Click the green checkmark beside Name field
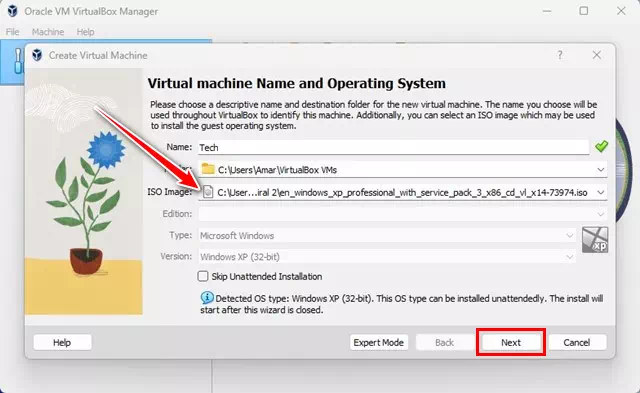 [601, 146]
